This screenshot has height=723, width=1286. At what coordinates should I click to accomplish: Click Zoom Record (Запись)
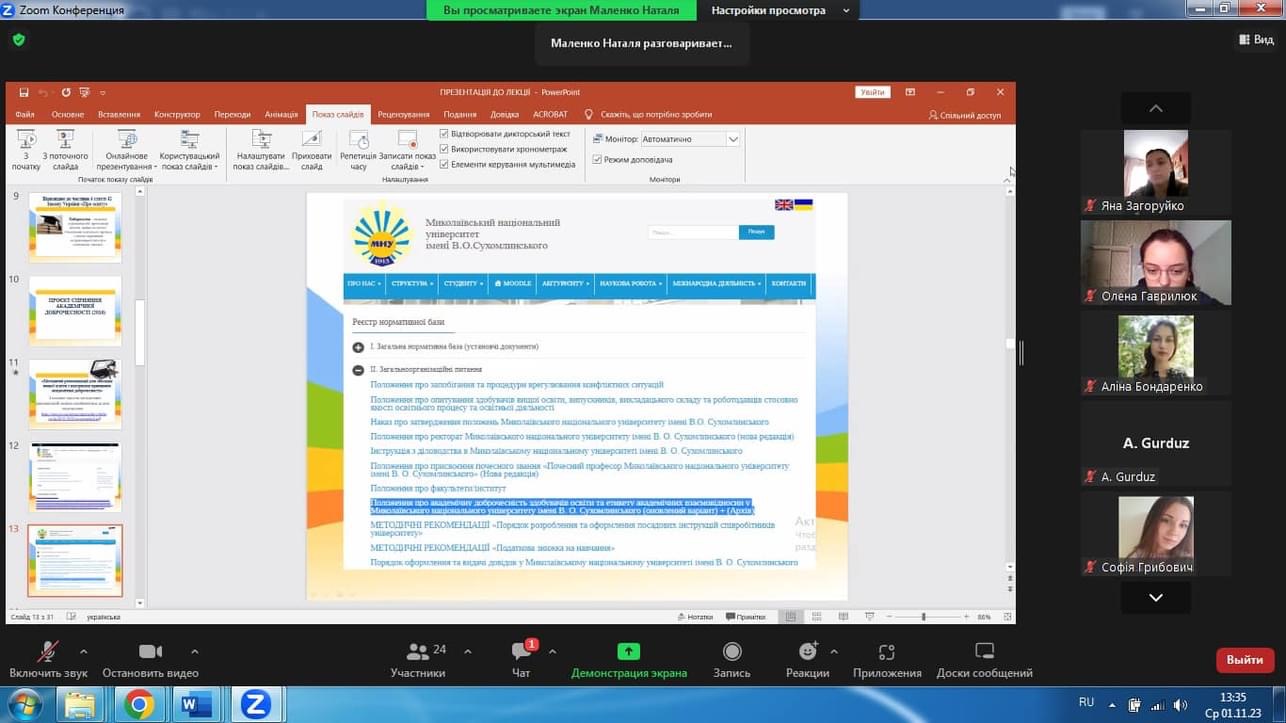(732, 660)
